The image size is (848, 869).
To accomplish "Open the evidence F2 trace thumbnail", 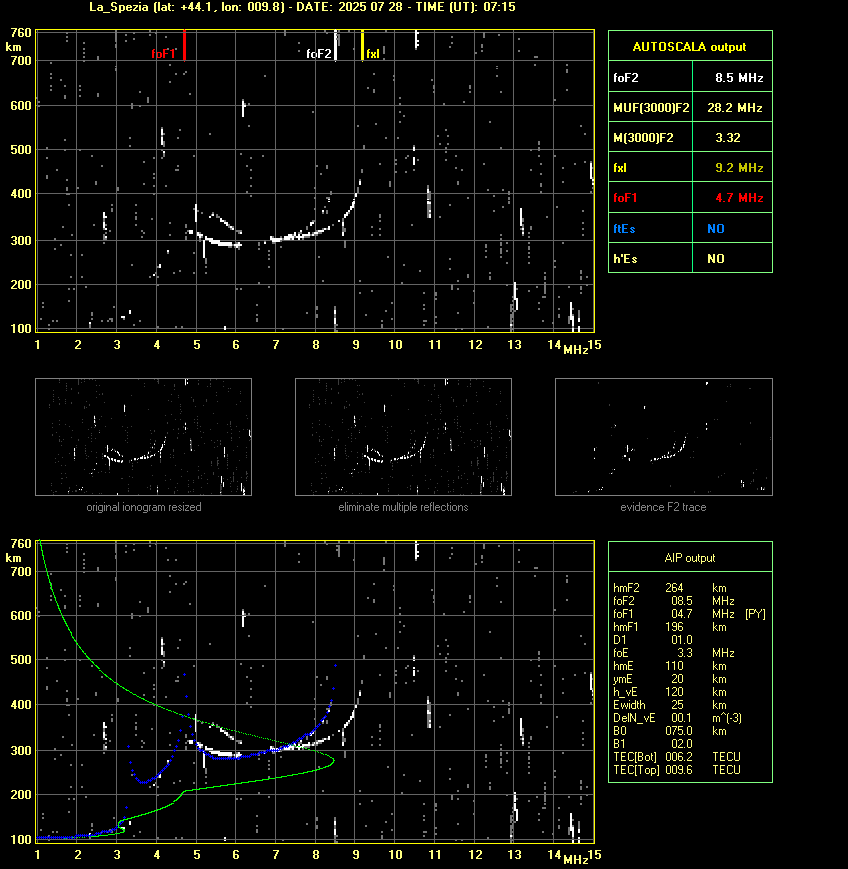I will point(664,437).
